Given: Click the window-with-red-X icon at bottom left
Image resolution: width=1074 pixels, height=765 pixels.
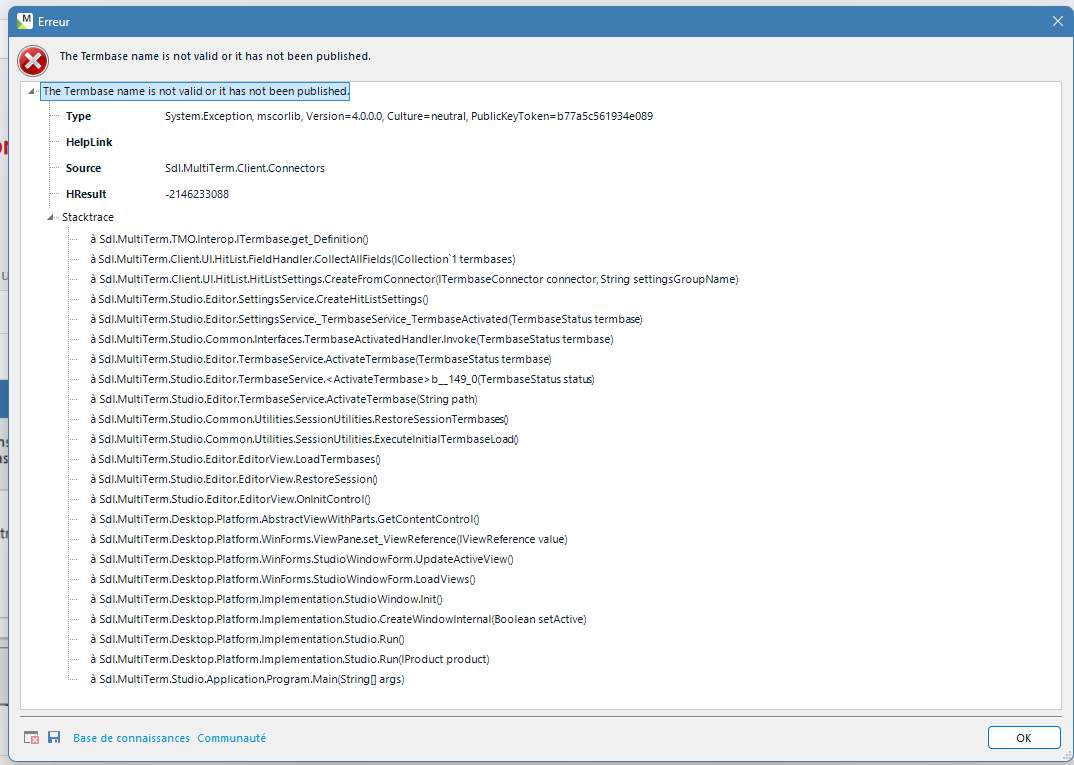Looking at the screenshot, I should tap(32, 737).
